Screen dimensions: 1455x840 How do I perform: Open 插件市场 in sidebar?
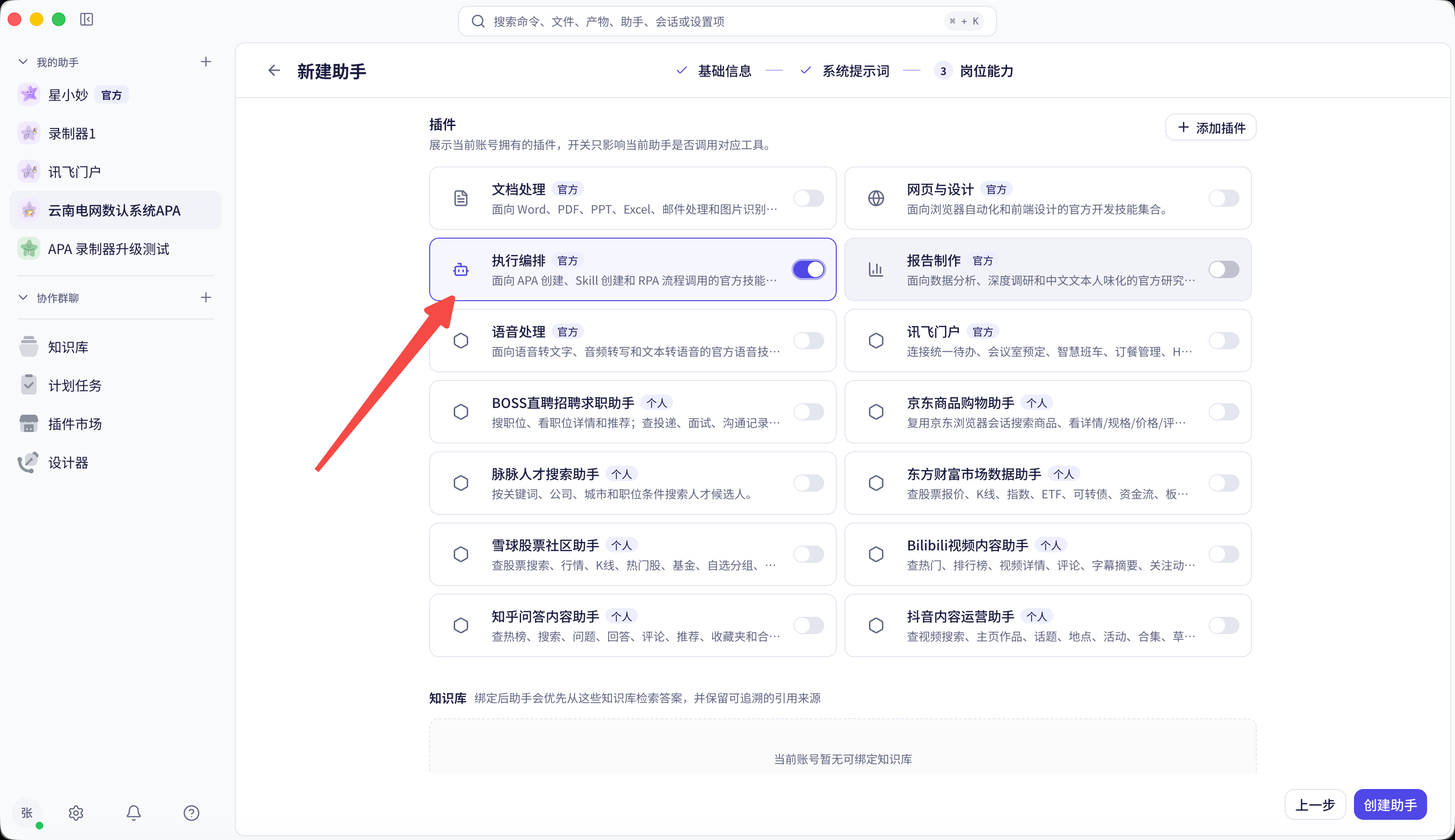[115, 424]
